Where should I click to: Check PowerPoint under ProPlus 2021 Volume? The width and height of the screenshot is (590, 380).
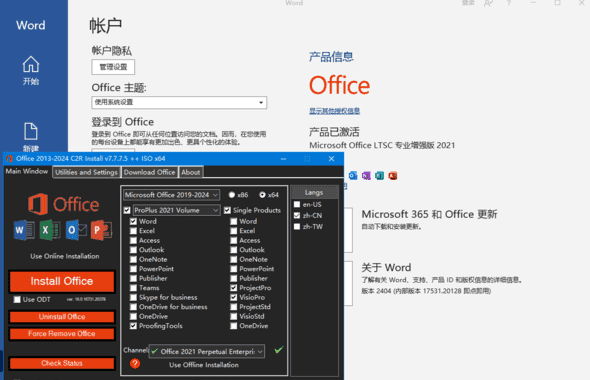[133, 269]
